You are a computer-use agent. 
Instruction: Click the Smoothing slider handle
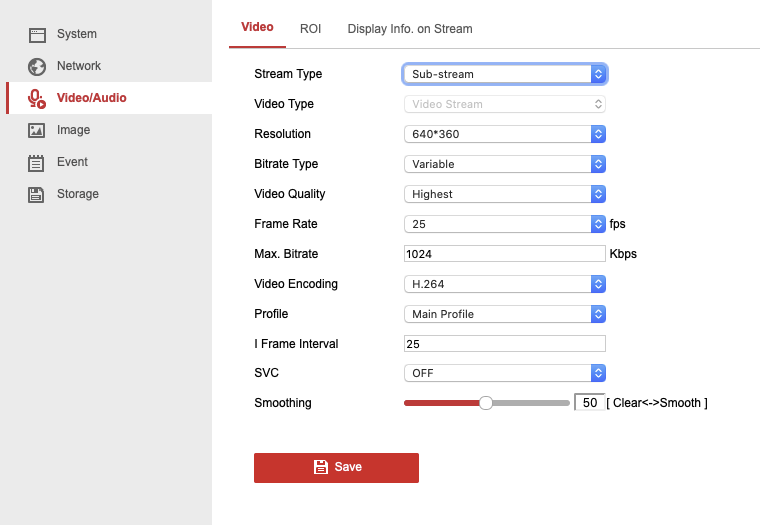(x=486, y=403)
